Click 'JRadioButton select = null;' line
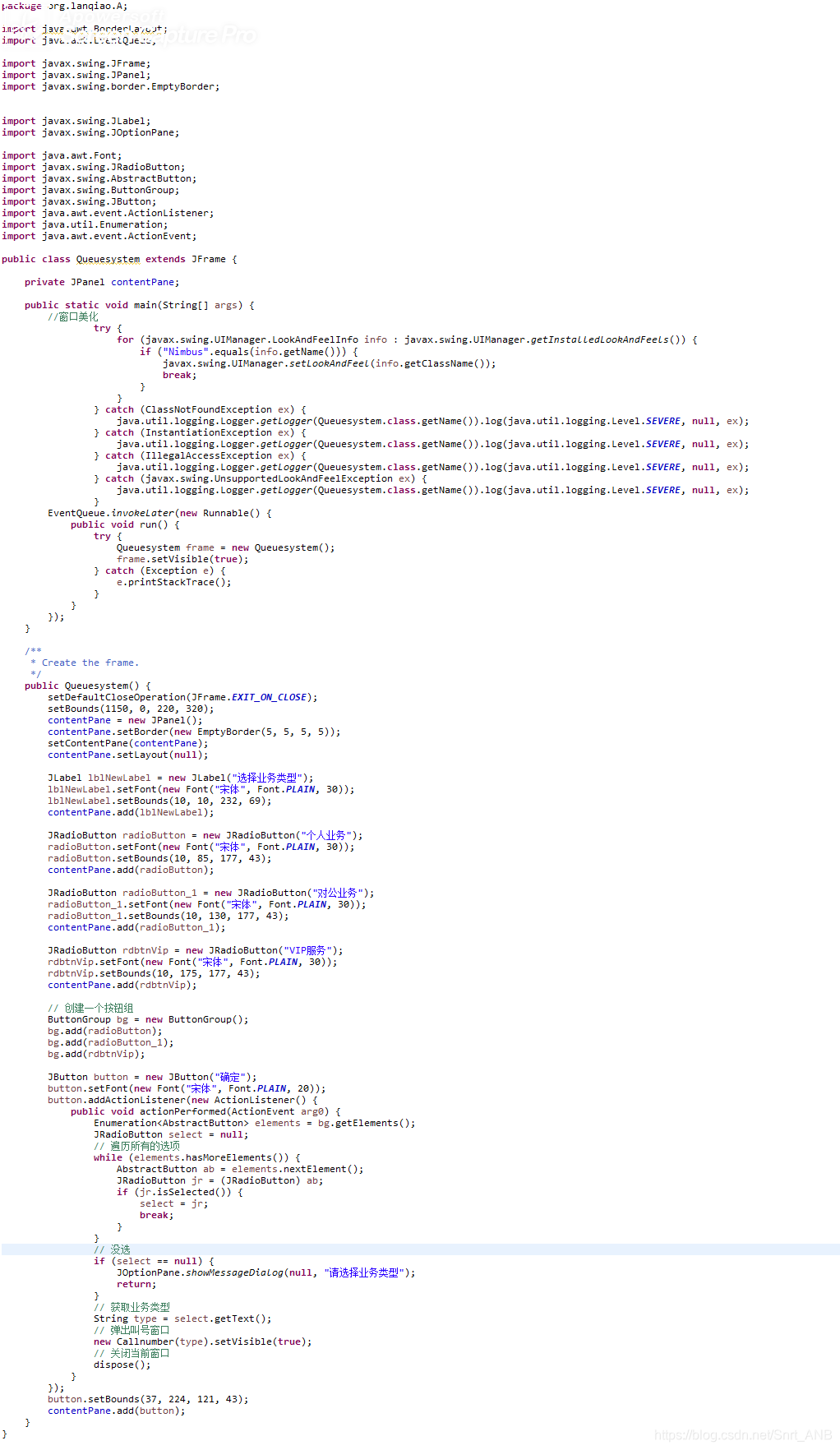Image resolution: width=840 pixels, height=1450 pixels. click(x=171, y=1134)
